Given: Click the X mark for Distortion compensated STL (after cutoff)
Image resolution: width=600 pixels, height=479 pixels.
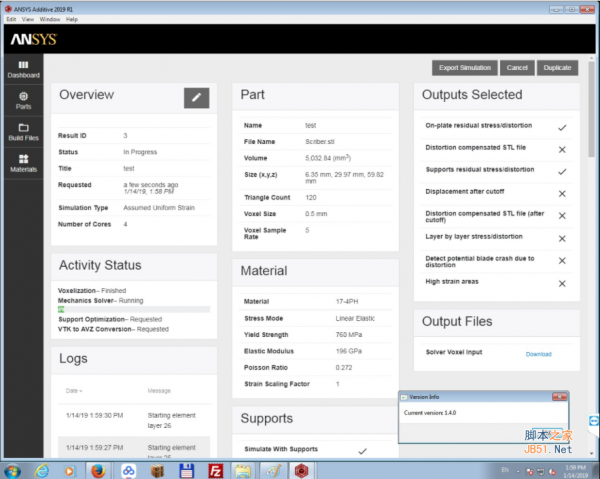Looking at the screenshot, I should (562, 216).
